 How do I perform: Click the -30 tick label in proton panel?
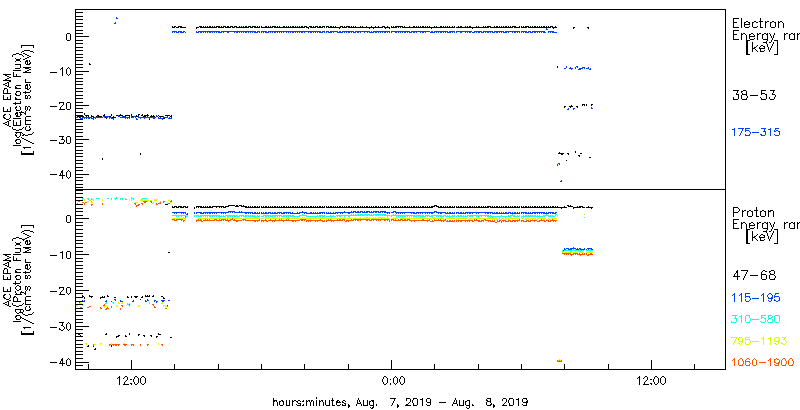(x=60, y=326)
